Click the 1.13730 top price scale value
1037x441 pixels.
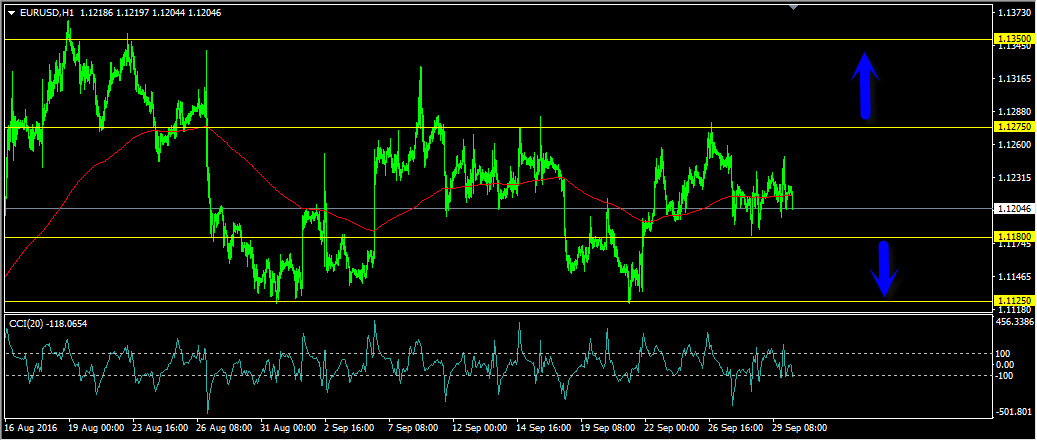click(1014, 12)
